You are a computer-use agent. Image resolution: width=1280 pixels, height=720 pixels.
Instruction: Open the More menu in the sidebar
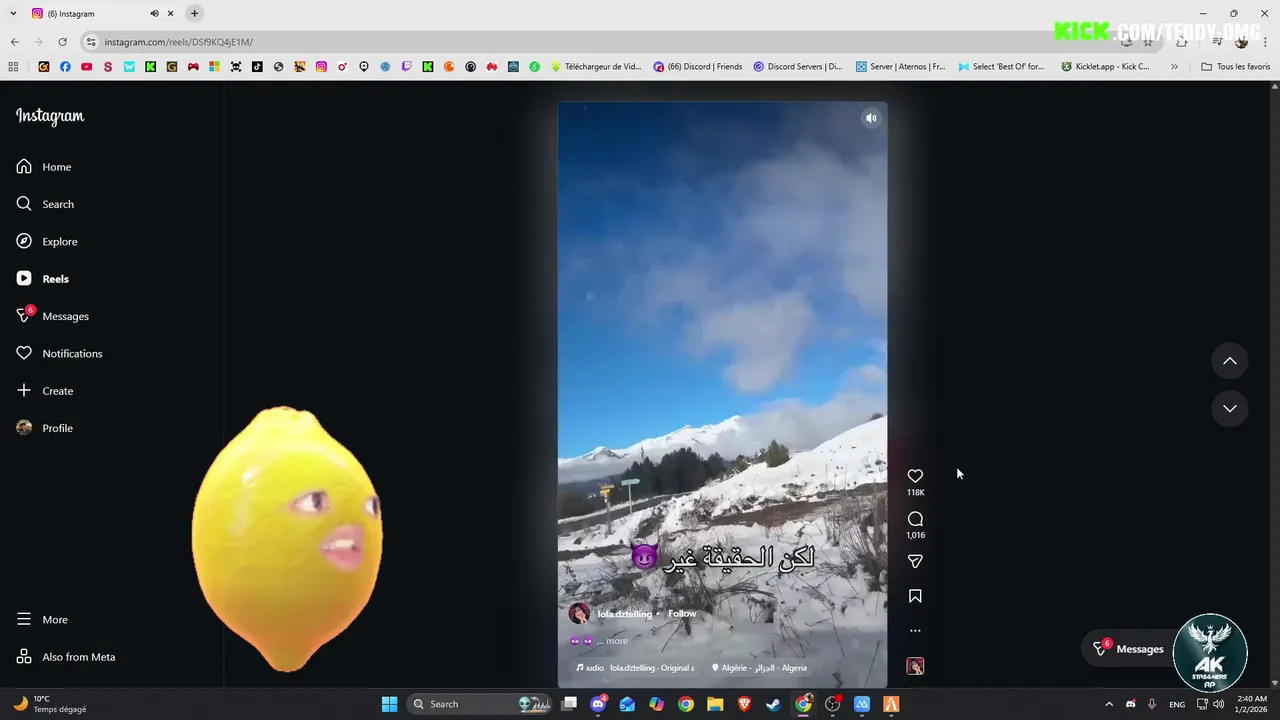[42, 620]
